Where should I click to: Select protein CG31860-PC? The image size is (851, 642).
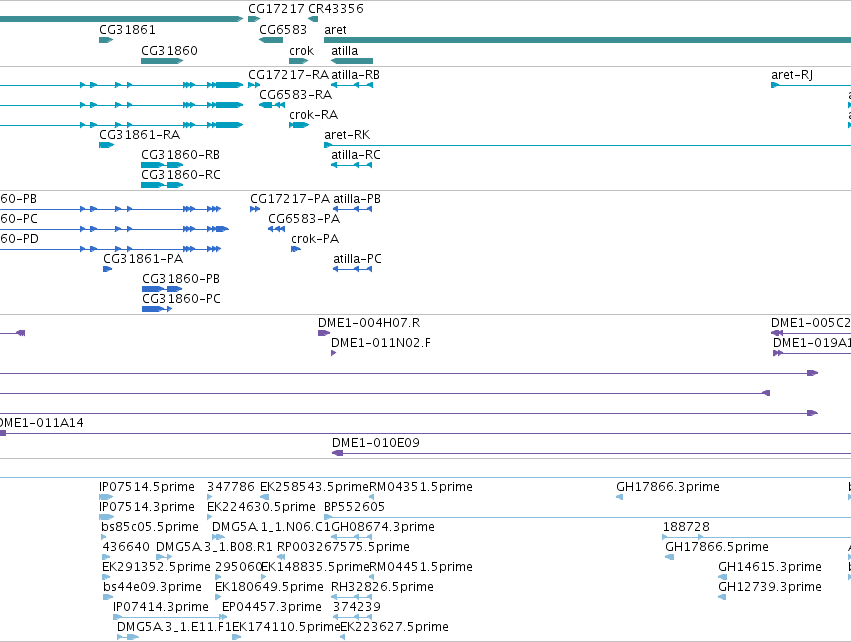coord(157,309)
